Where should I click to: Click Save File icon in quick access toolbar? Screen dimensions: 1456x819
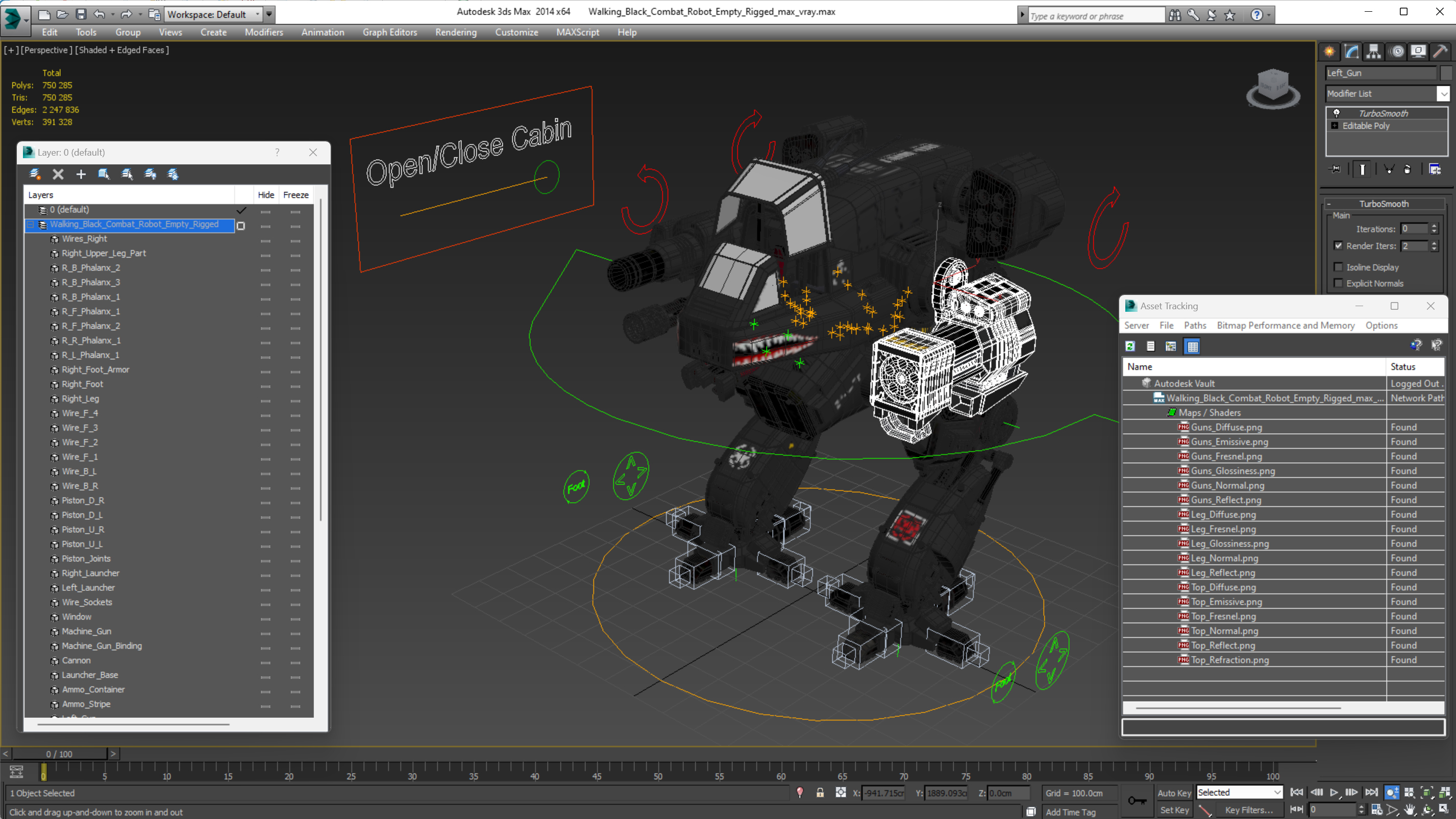click(81, 14)
